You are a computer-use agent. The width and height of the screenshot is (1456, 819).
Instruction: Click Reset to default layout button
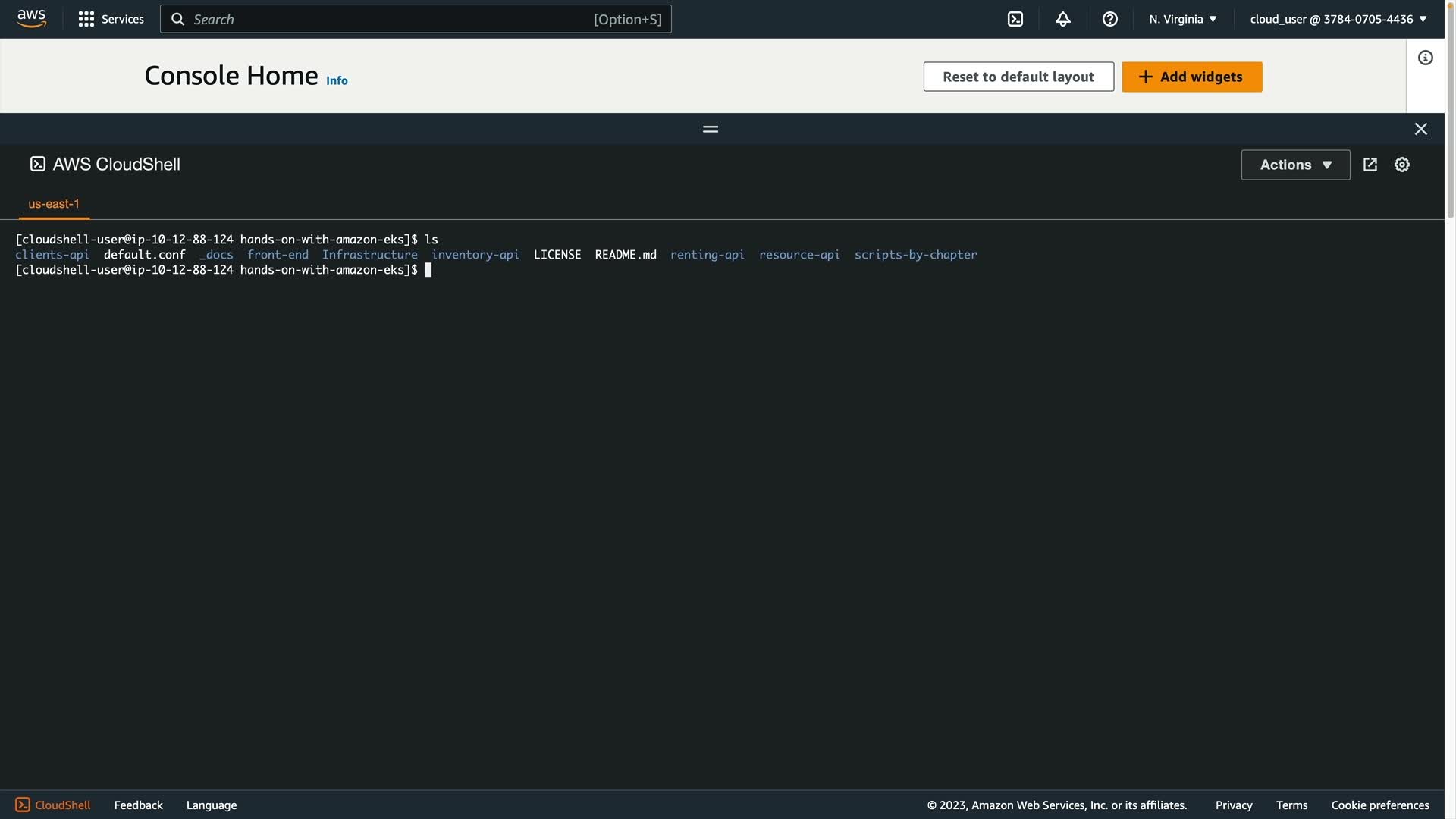[1018, 77]
